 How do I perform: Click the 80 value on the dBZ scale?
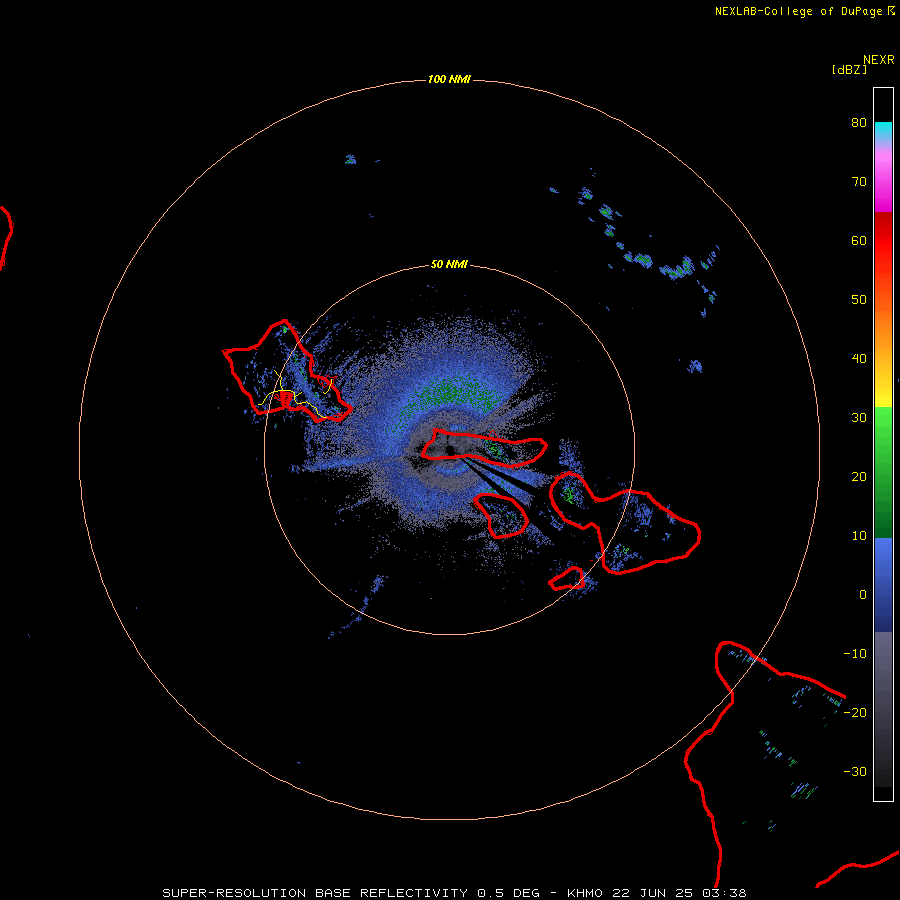coord(859,122)
